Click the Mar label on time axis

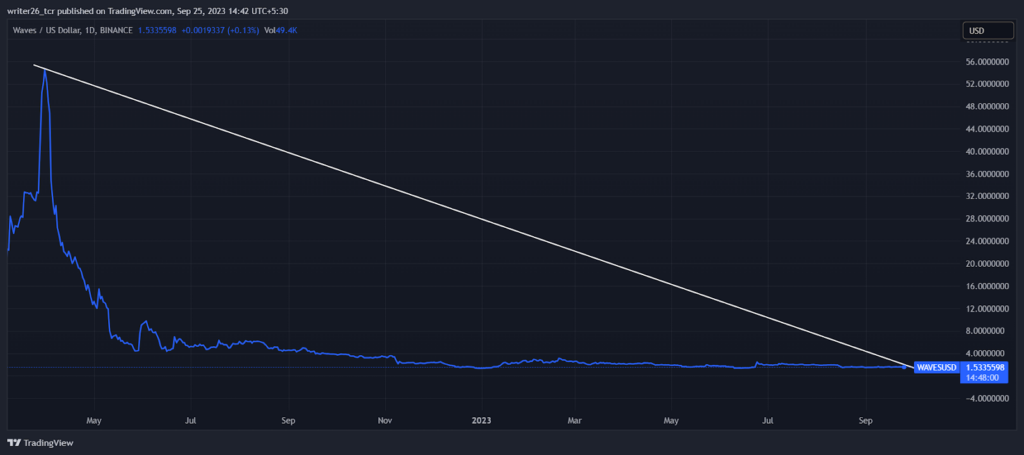point(575,420)
